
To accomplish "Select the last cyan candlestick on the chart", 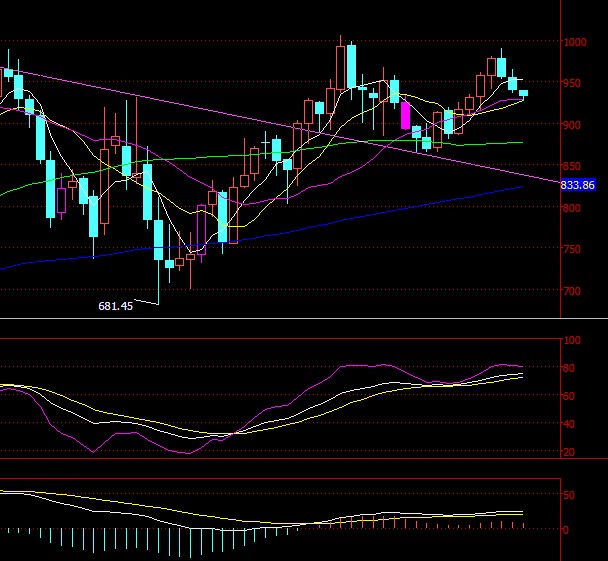I will point(523,93).
